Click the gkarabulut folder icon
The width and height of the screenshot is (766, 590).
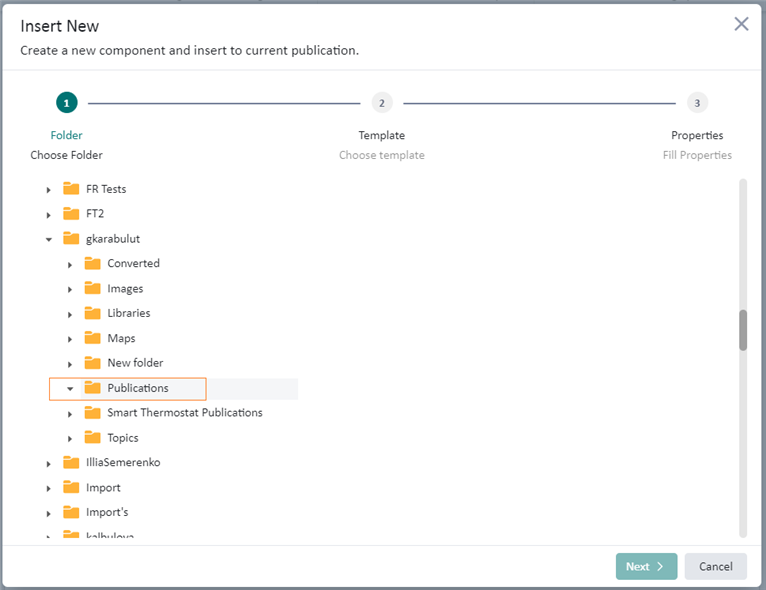71,238
